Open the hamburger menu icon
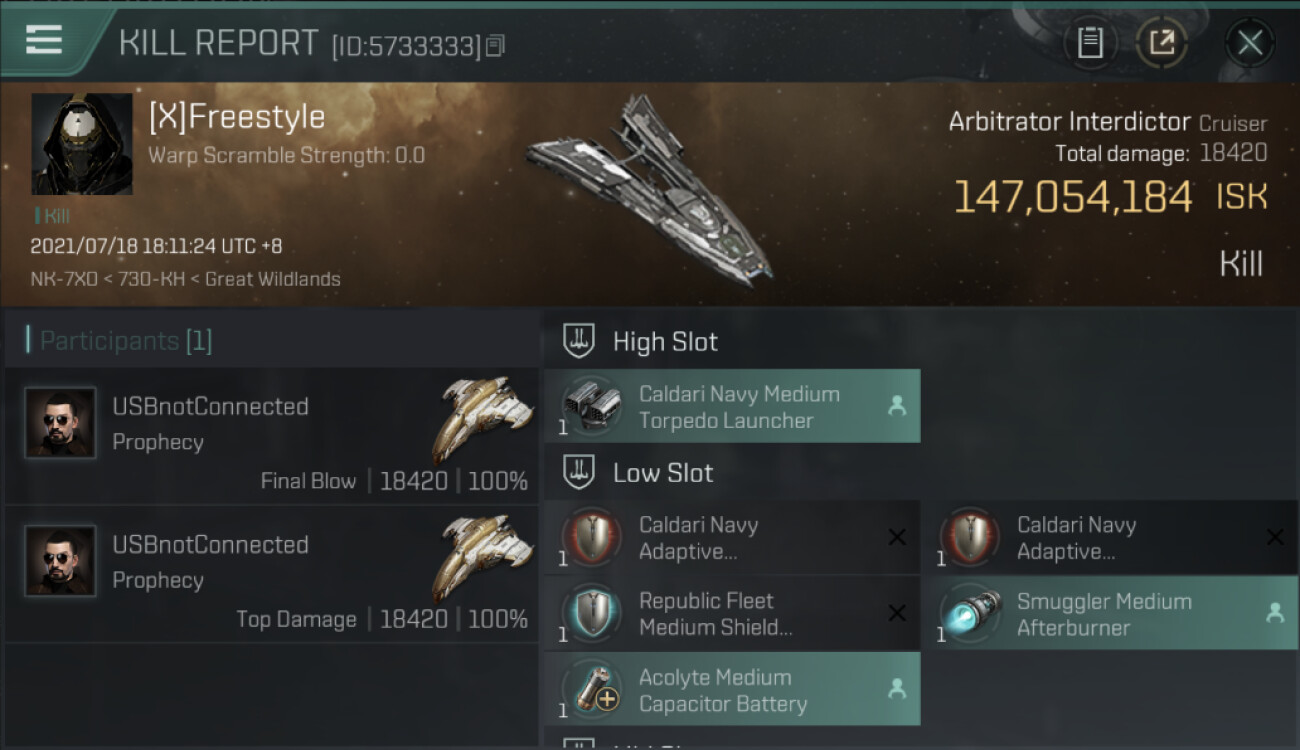Image resolution: width=1300 pixels, height=750 pixels. [44, 41]
